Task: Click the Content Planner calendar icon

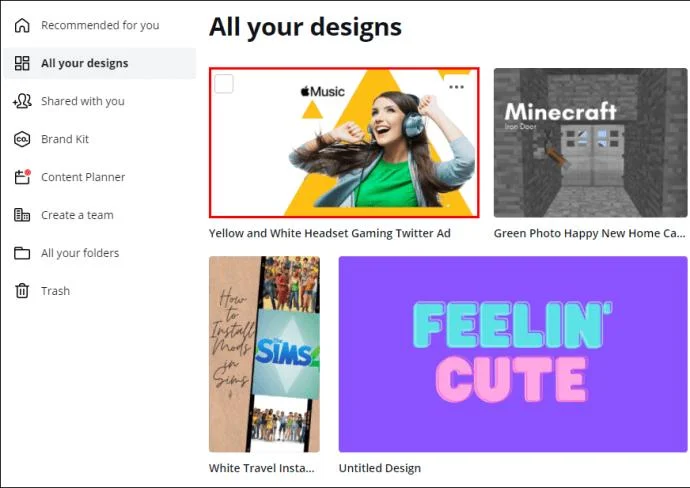Action: pyautogui.click(x=22, y=177)
